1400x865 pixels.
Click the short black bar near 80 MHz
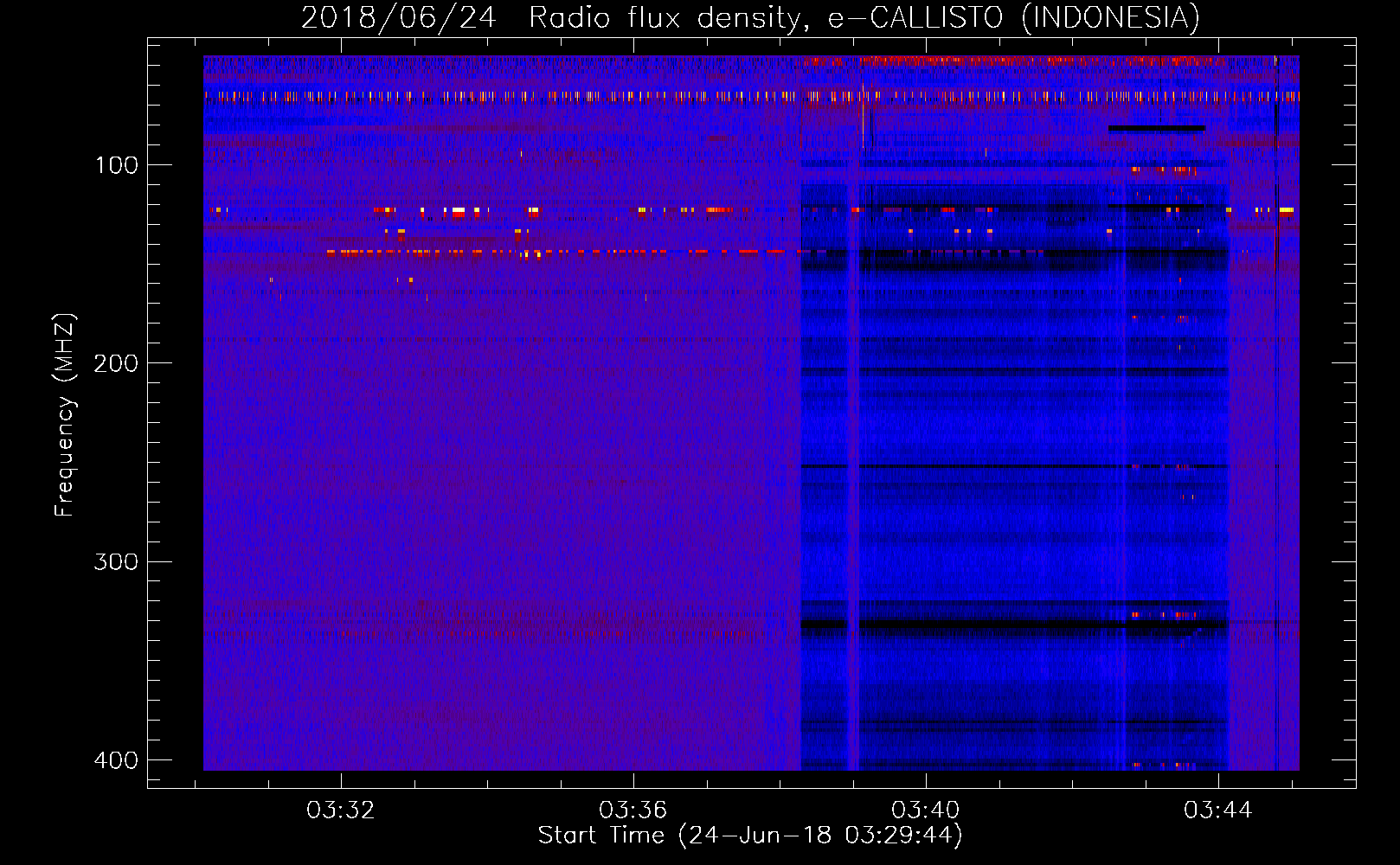(x=1157, y=129)
